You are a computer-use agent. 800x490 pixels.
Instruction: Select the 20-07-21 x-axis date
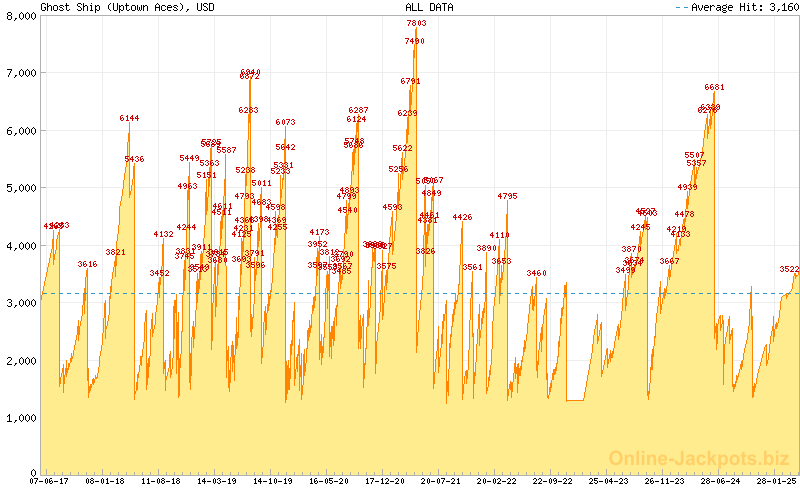[x=441, y=481]
